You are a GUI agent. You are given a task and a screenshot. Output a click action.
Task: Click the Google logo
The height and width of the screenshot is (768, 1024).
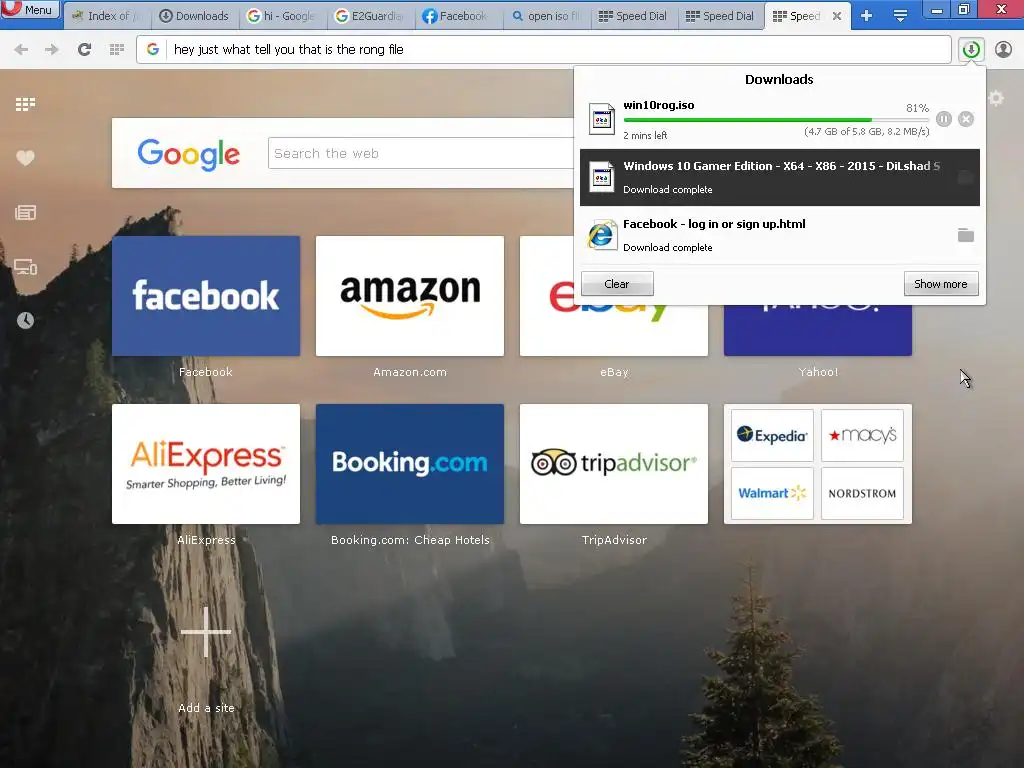point(189,154)
